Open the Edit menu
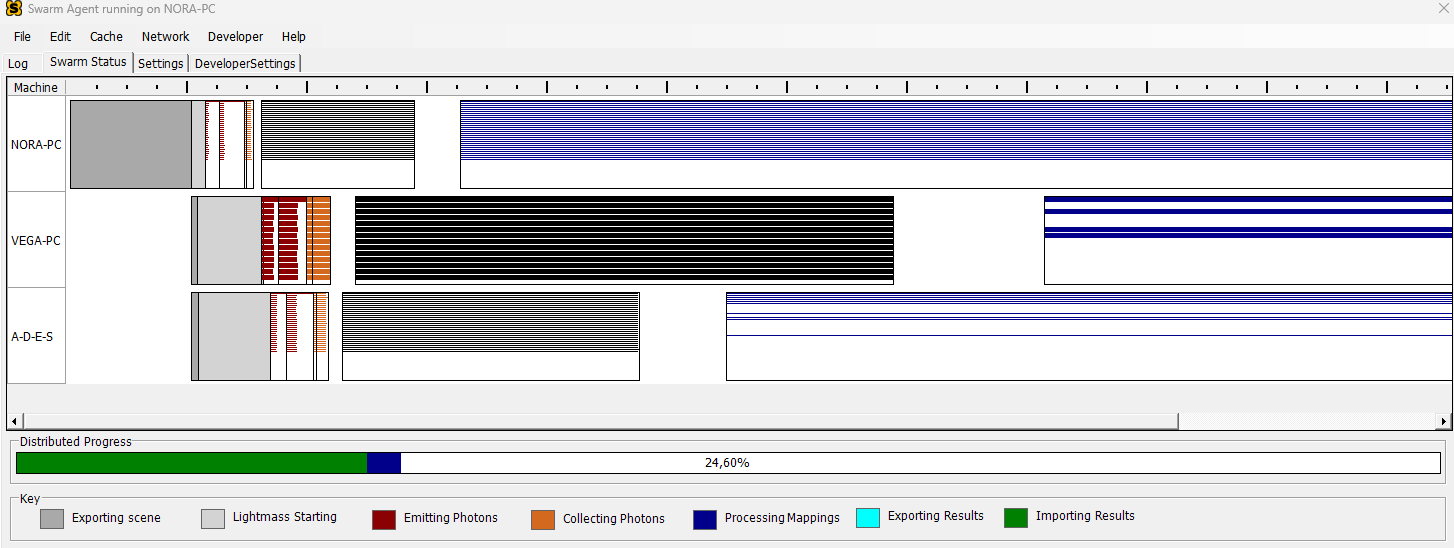 (x=61, y=37)
